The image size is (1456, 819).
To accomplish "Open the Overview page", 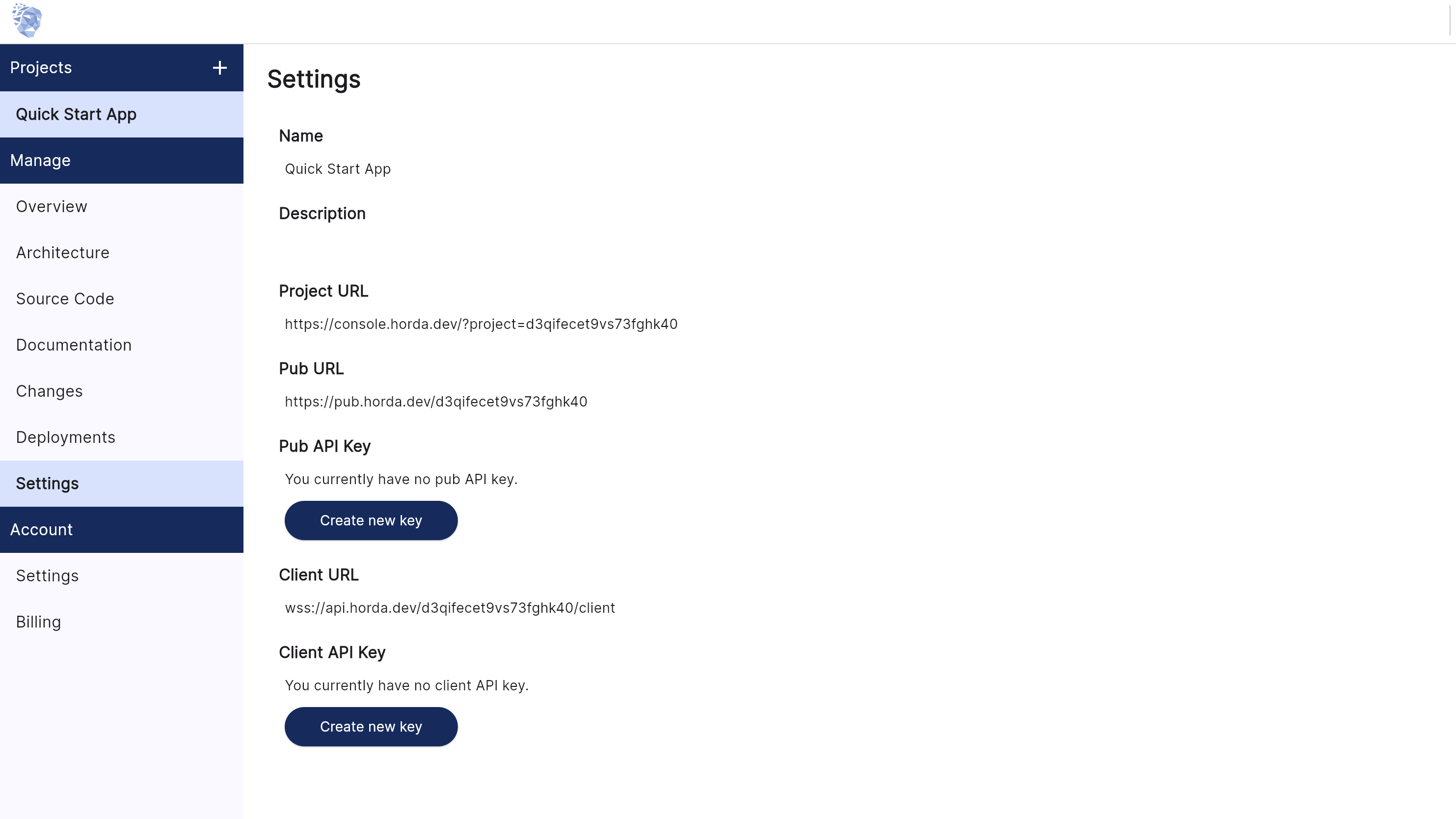I will click(x=52, y=206).
